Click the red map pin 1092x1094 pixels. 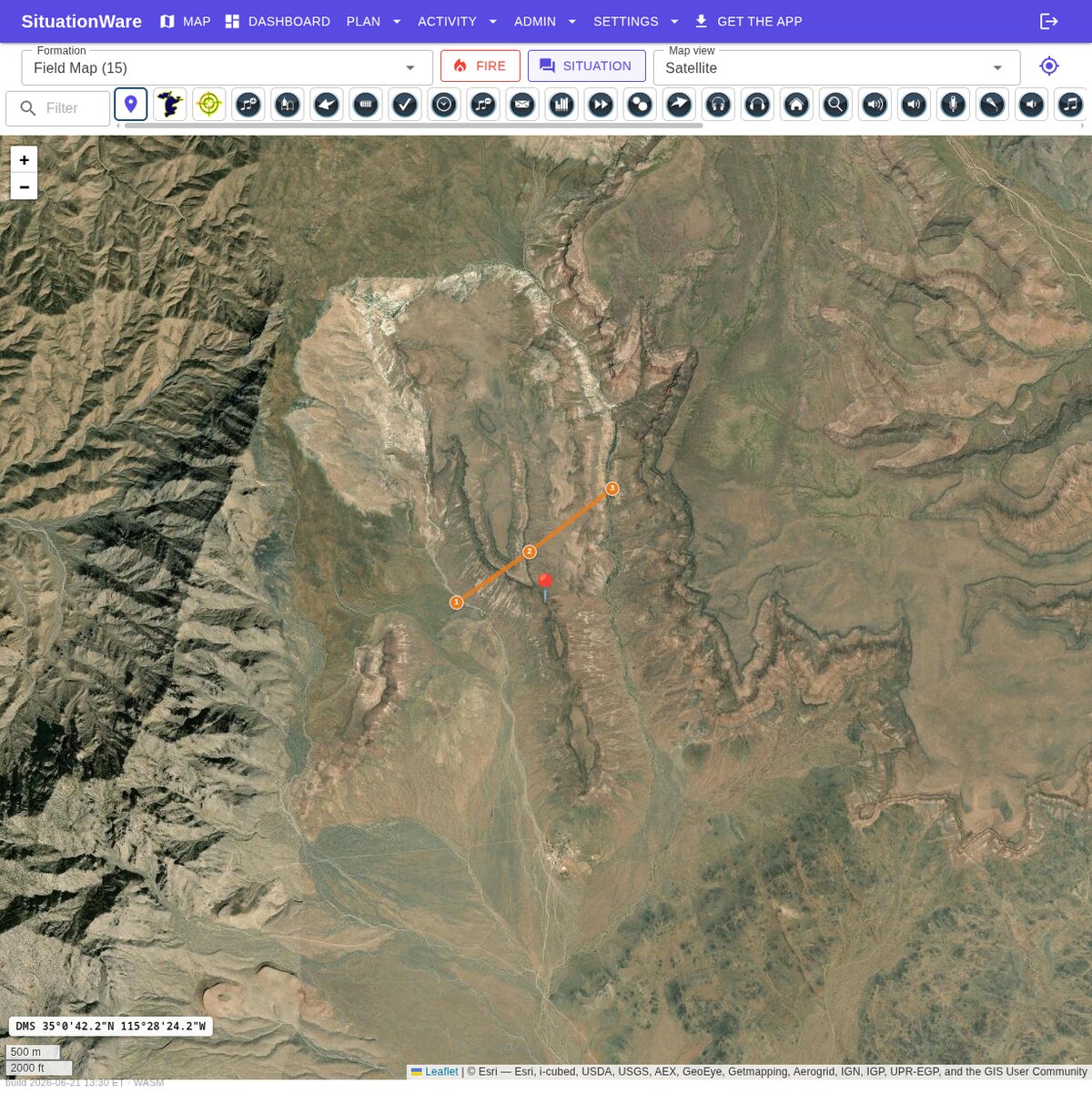click(x=545, y=586)
